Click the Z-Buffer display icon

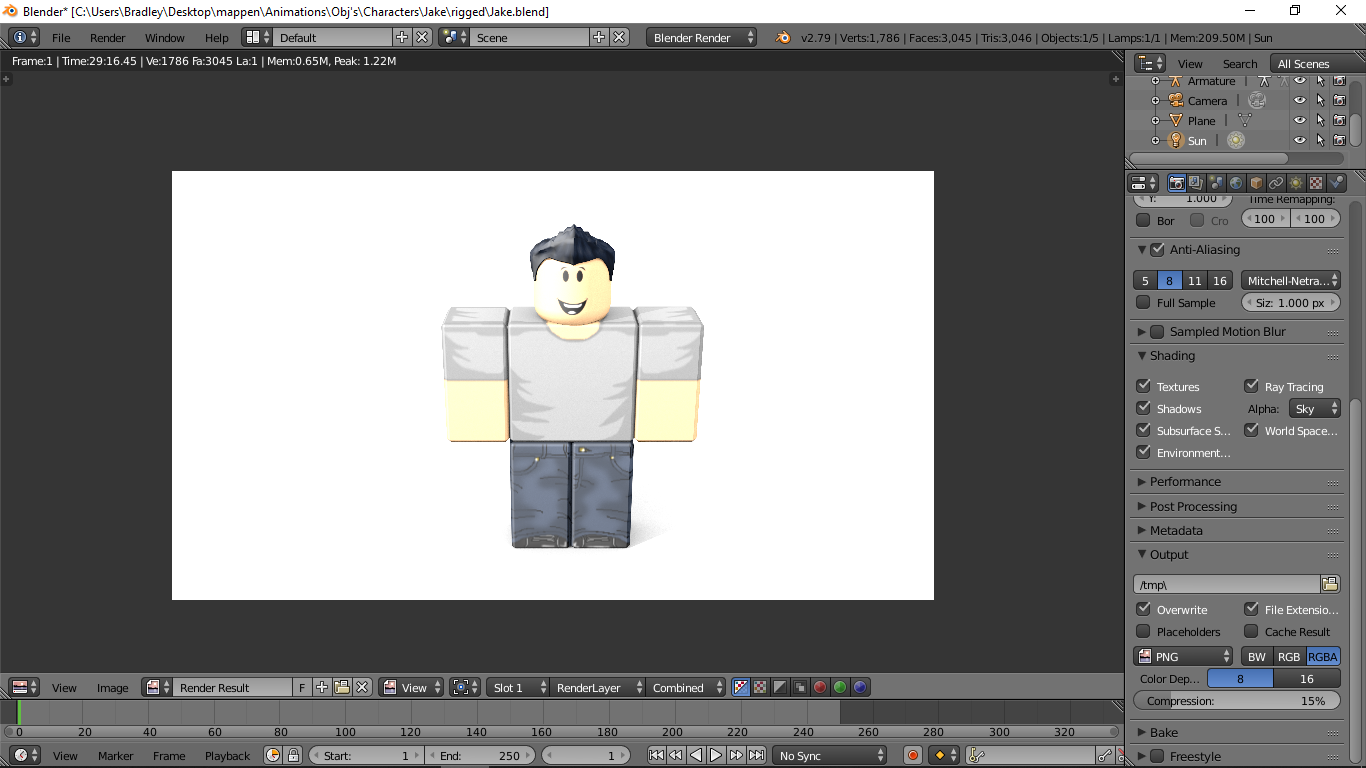(x=800, y=687)
